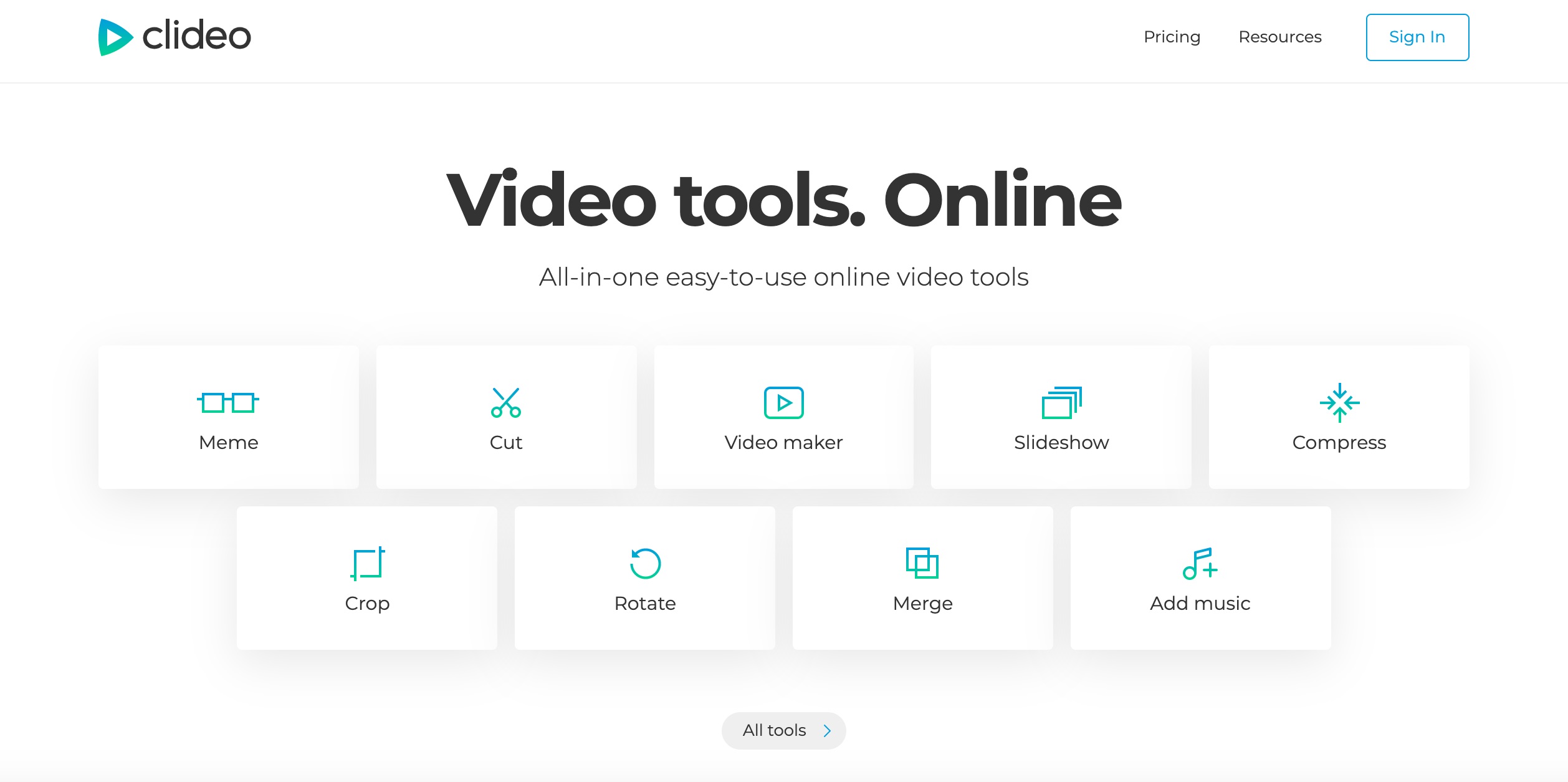This screenshot has width=1568, height=782.
Task: Select the Slideshow stacked frames icon
Action: pos(1062,403)
